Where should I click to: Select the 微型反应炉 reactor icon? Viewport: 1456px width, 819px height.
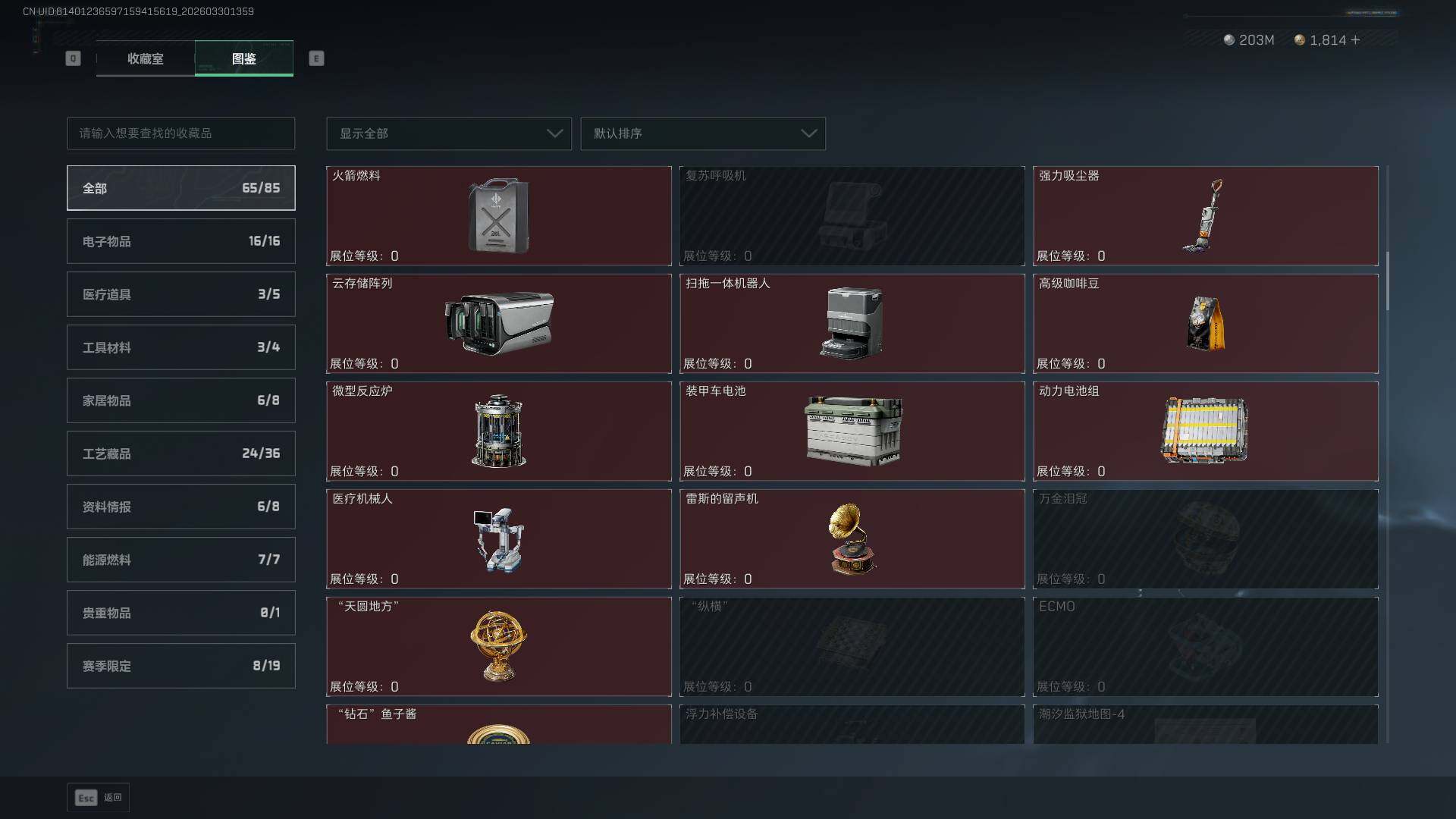pyautogui.click(x=498, y=430)
